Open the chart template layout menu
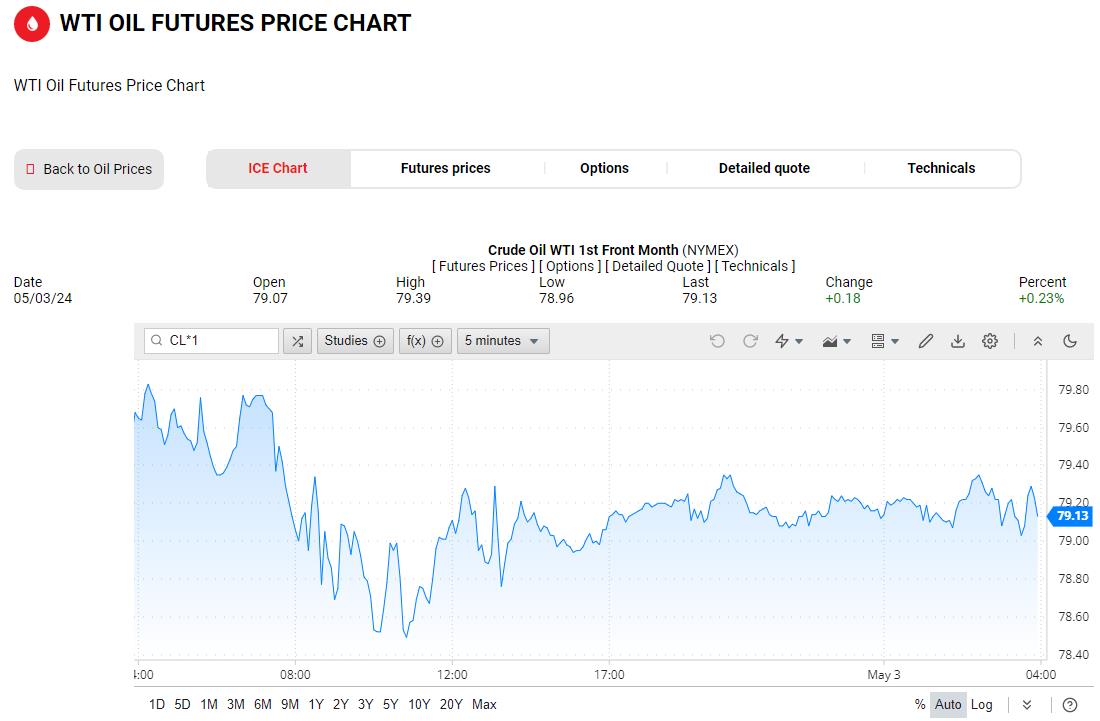The image size is (1100, 721). click(885, 341)
